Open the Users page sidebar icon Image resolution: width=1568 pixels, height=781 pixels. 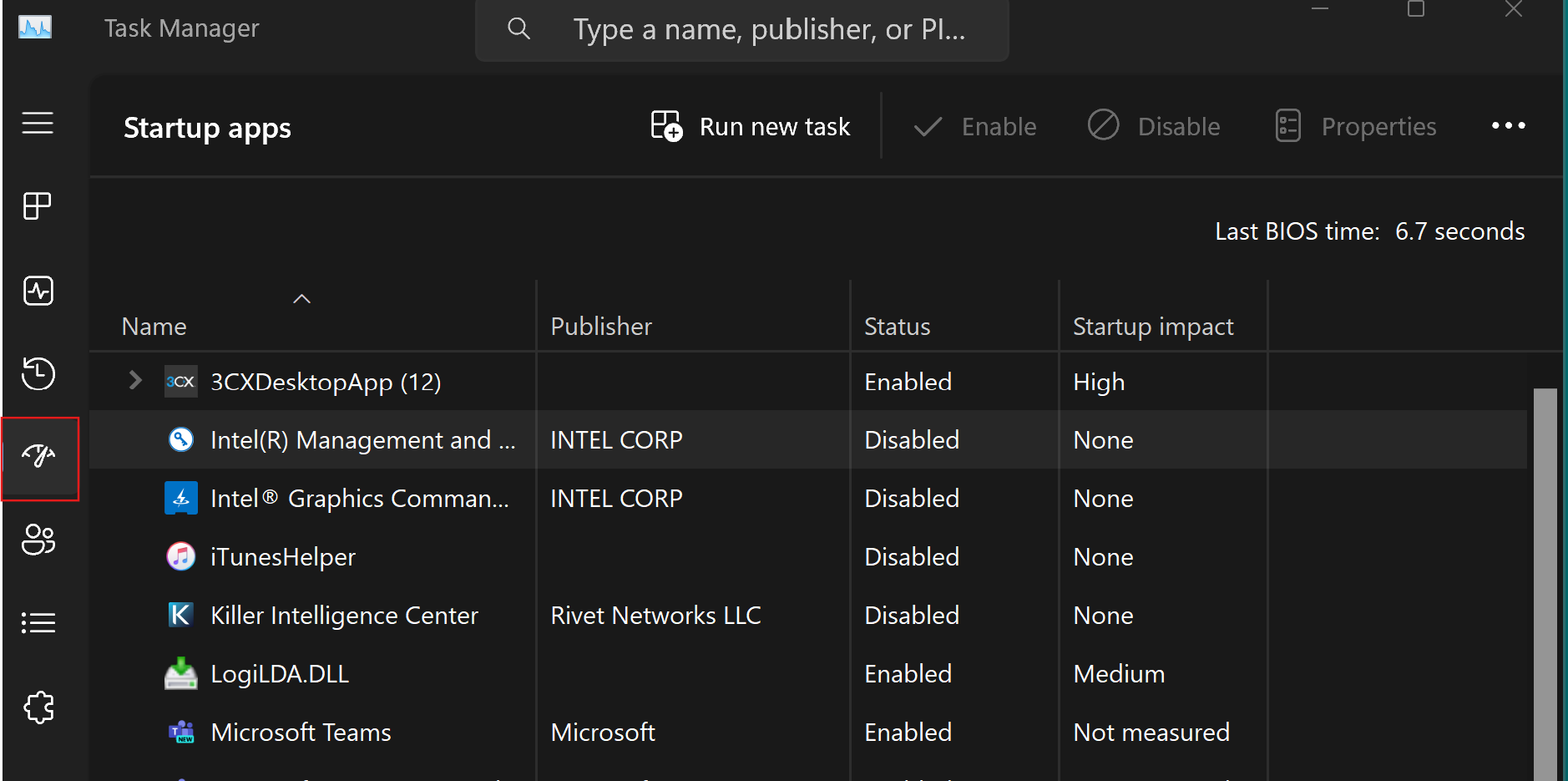coord(38,540)
